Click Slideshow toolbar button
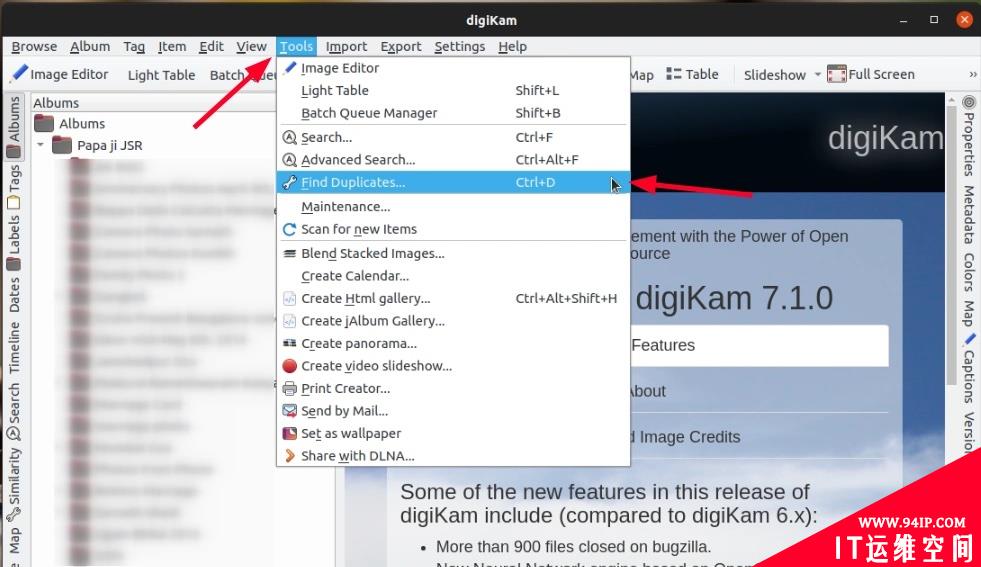Image resolution: width=981 pixels, height=567 pixels. (x=775, y=74)
